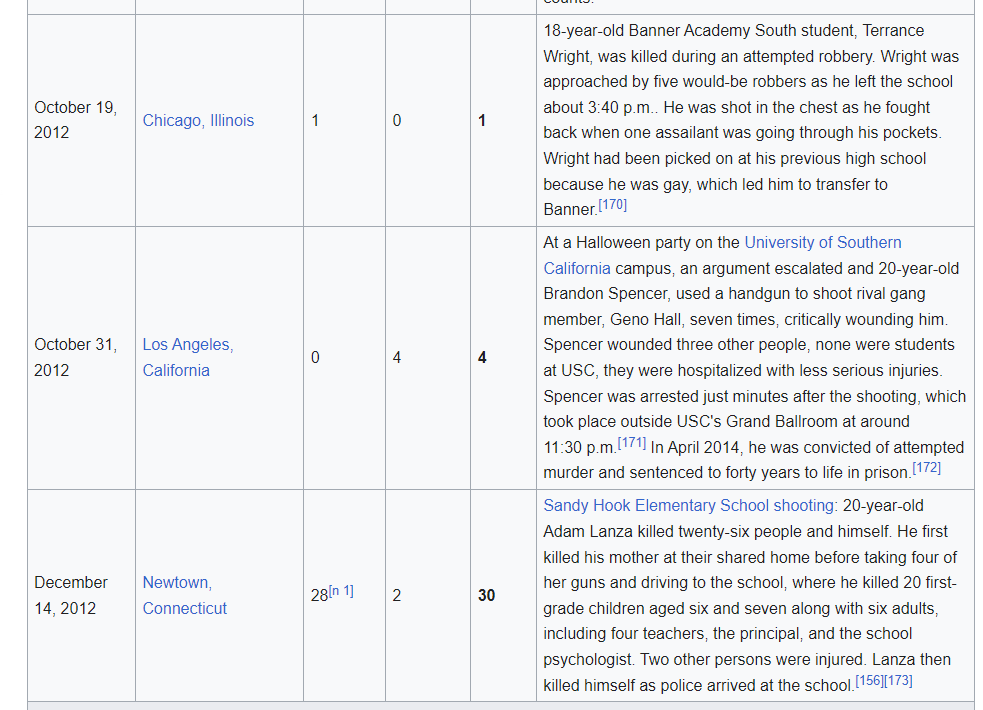Click bold total 4 in Los Angeles row
983x710 pixels.
(482, 358)
